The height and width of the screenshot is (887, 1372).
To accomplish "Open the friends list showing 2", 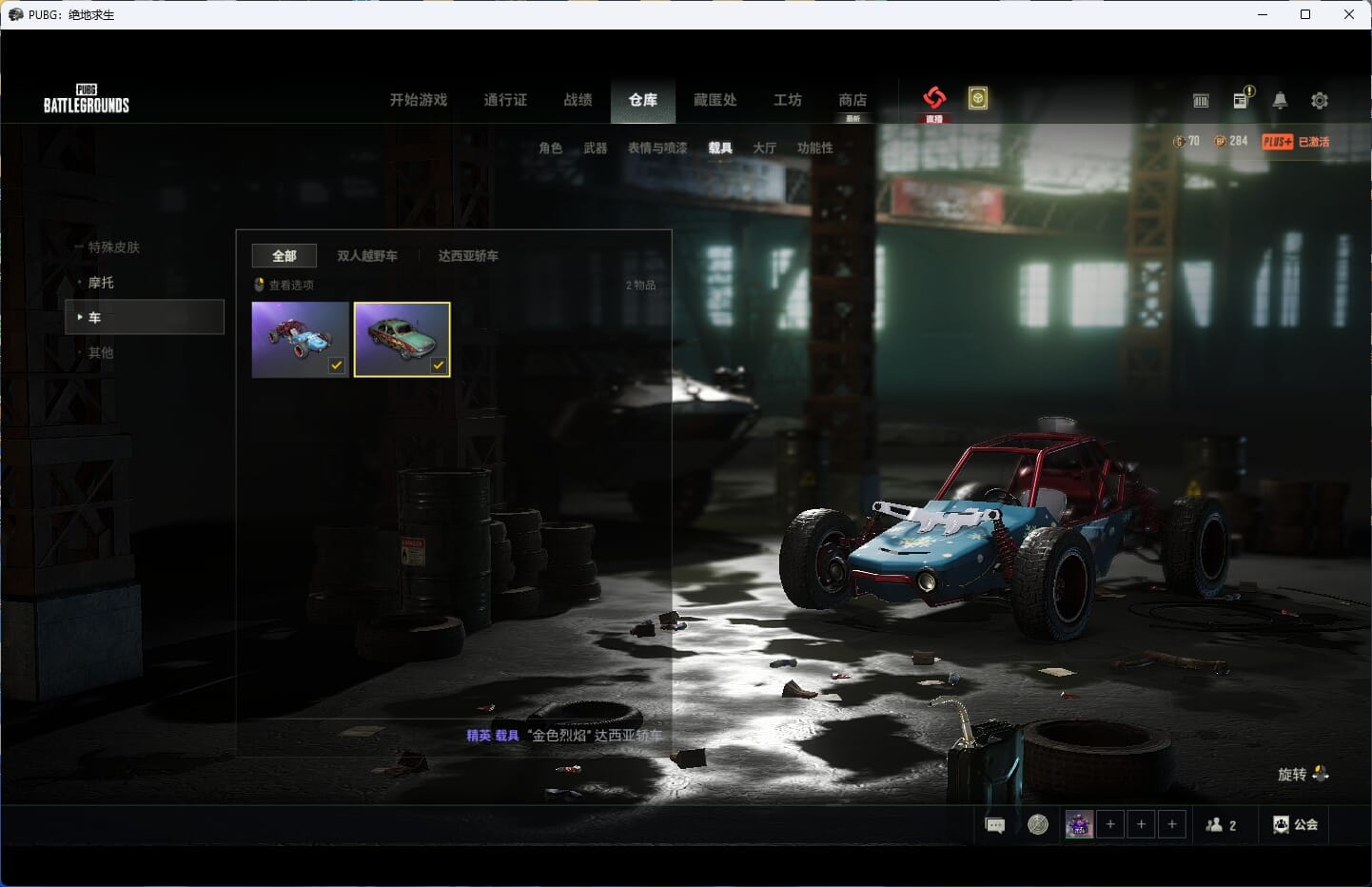I will 1222,825.
